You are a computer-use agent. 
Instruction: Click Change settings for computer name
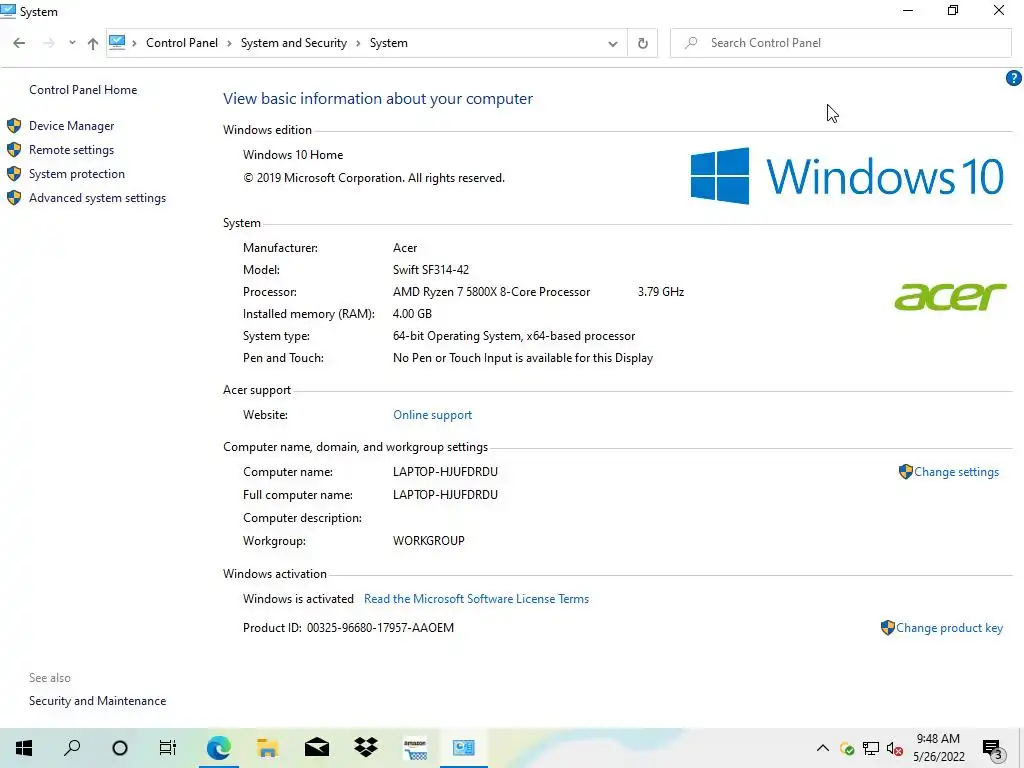click(956, 472)
